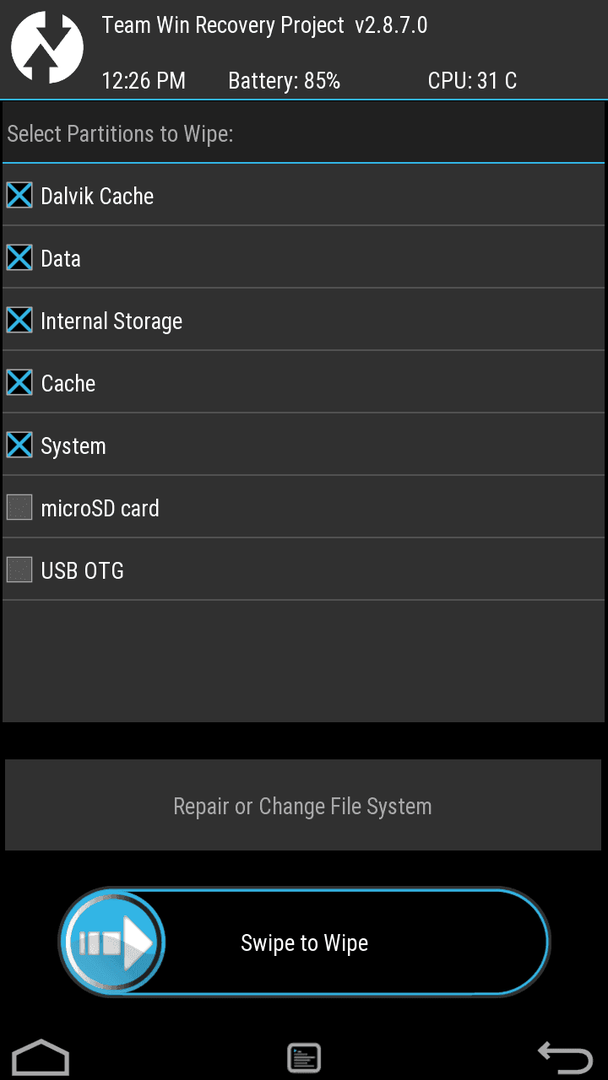This screenshot has height=1080, width=608.
Task: Check the USB OTG checkbox
Action: [20, 571]
